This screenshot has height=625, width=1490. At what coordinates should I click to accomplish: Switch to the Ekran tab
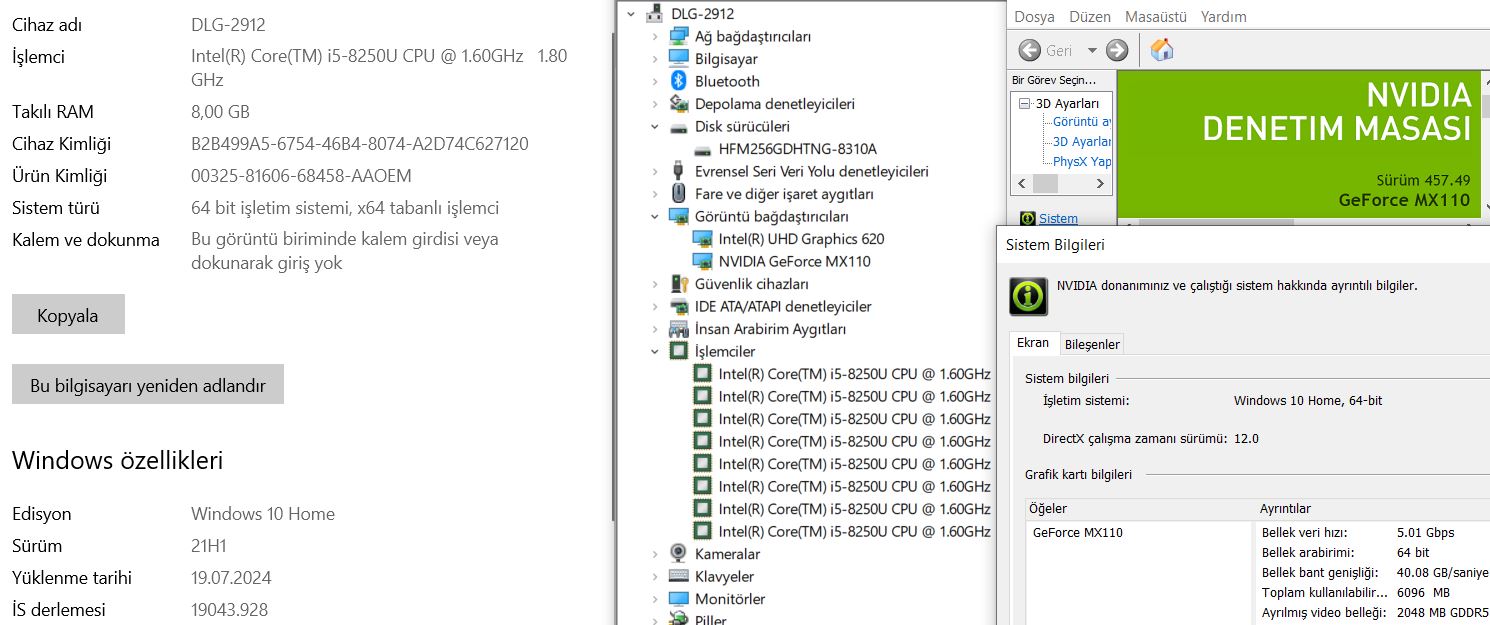(x=1033, y=343)
